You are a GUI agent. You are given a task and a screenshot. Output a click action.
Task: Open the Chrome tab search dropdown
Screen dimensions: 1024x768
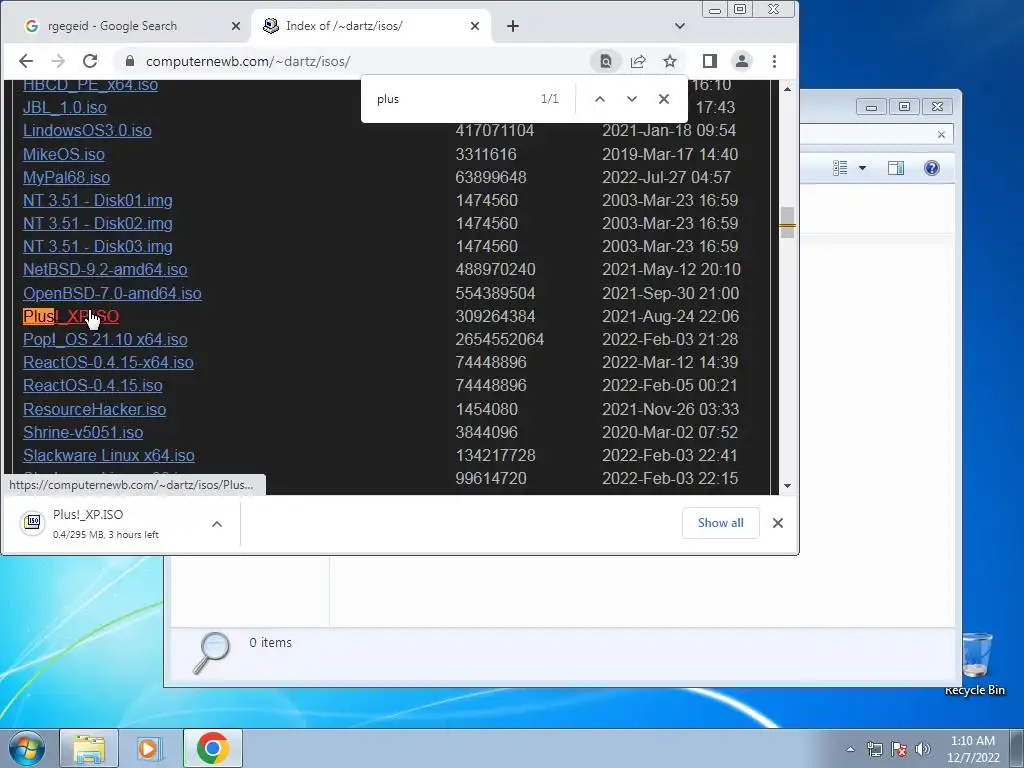pyautogui.click(x=680, y=26)
